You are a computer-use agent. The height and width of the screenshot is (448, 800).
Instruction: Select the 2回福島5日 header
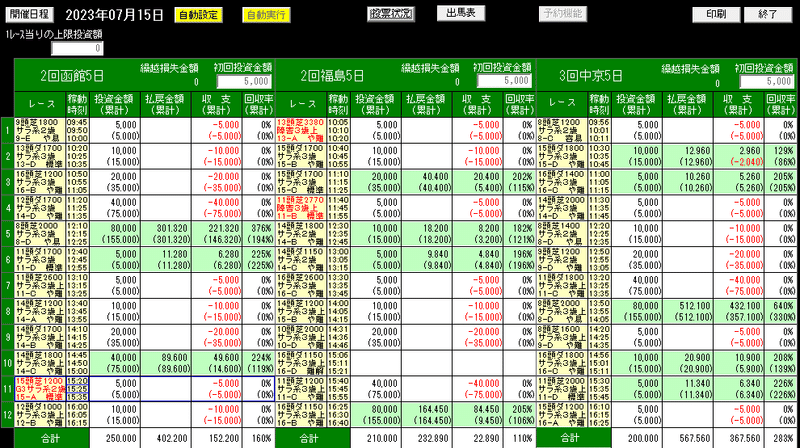click(x=332, y=76)
